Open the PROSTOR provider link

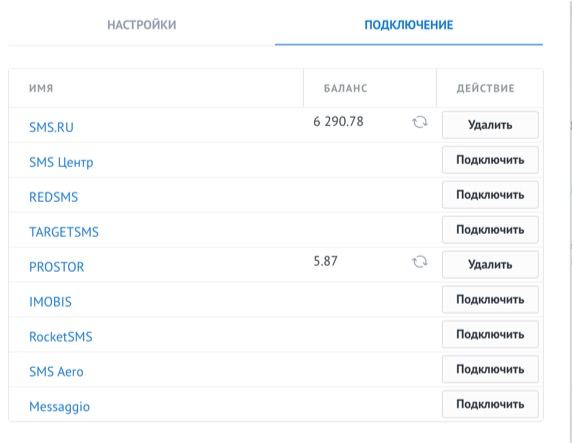pos(57,267)
